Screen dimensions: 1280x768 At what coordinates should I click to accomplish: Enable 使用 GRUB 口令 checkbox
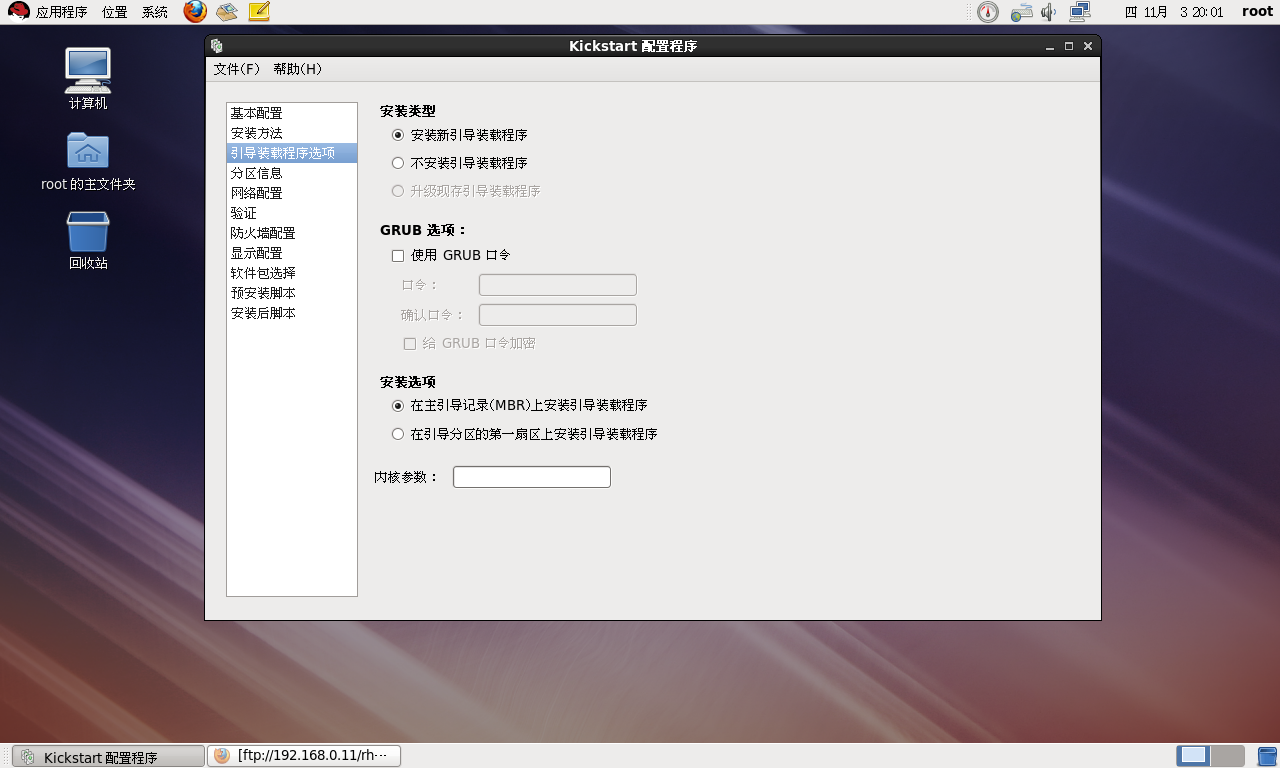(398, 256)
